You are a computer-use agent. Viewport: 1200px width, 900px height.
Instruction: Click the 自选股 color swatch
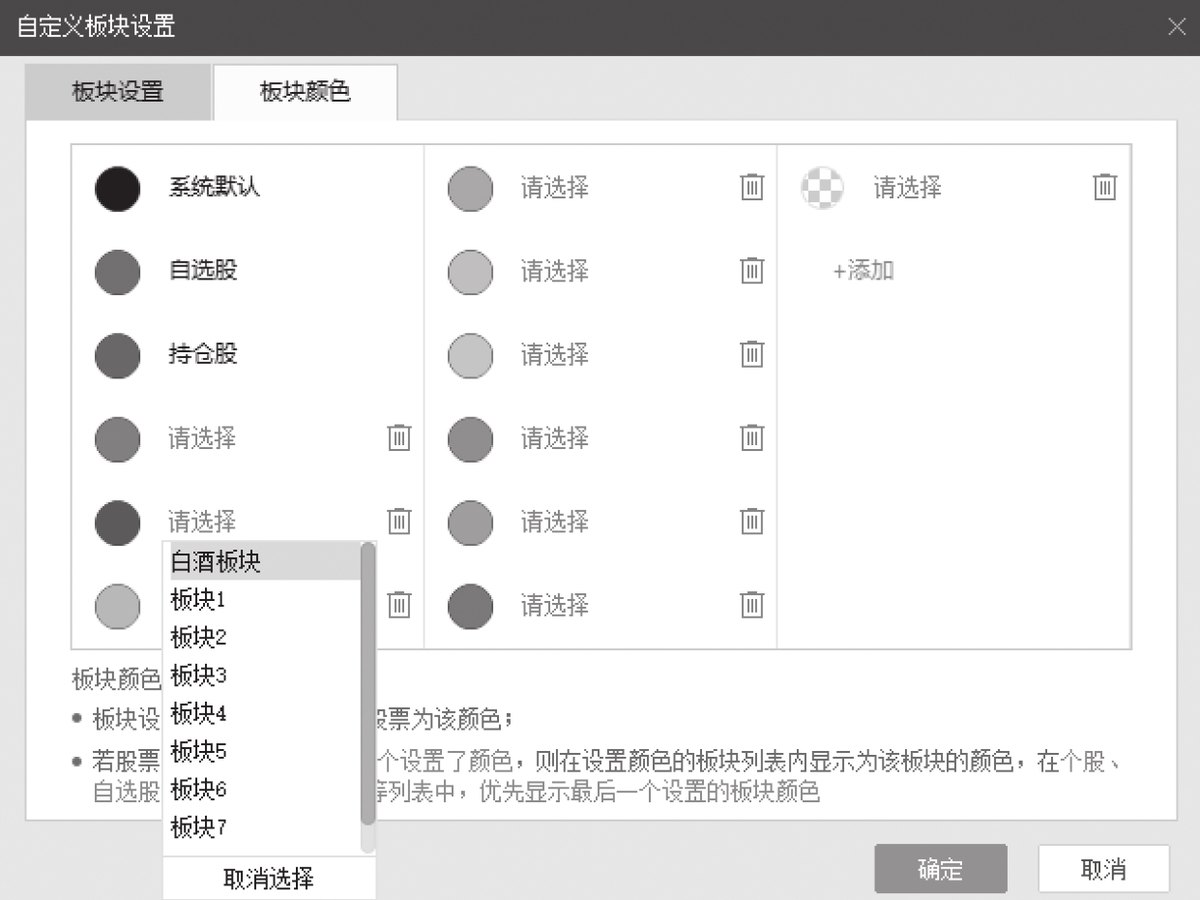118,272
